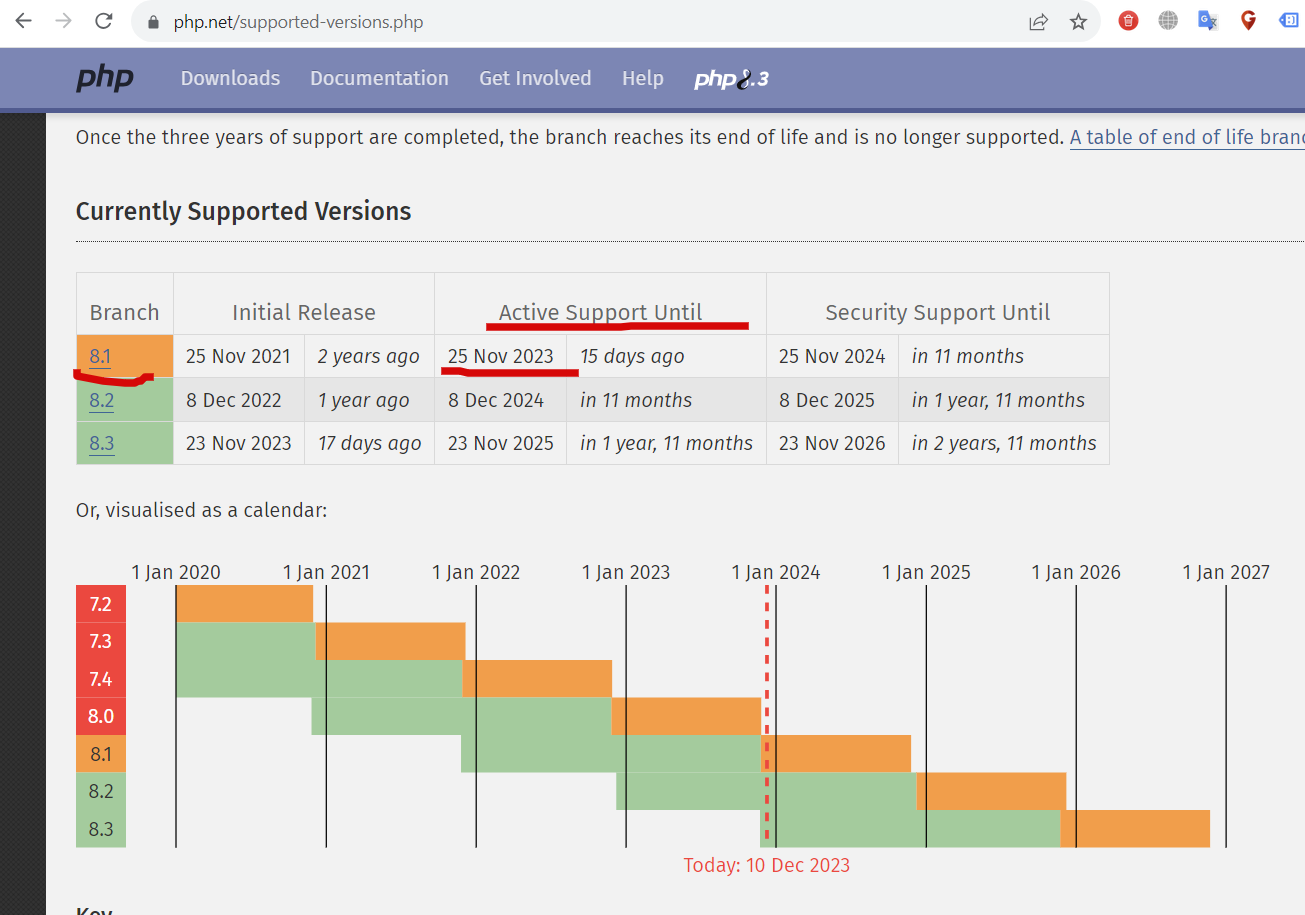The width and height of the screenshot is (1305, 915).
Task: Open the Downloads menu item
Action: (x=230, y=78)
